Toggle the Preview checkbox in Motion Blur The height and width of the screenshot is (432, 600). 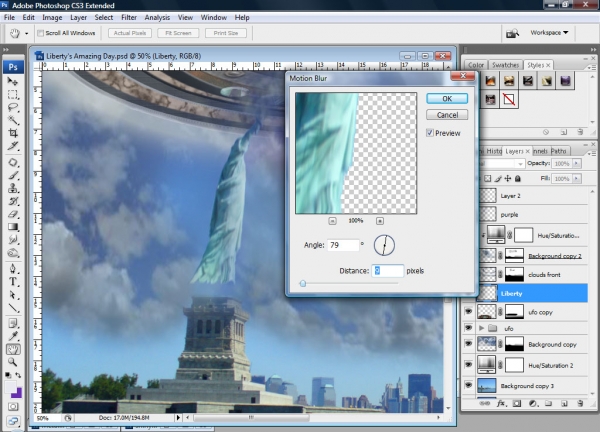pyautogui.click(x=430, y=133)
